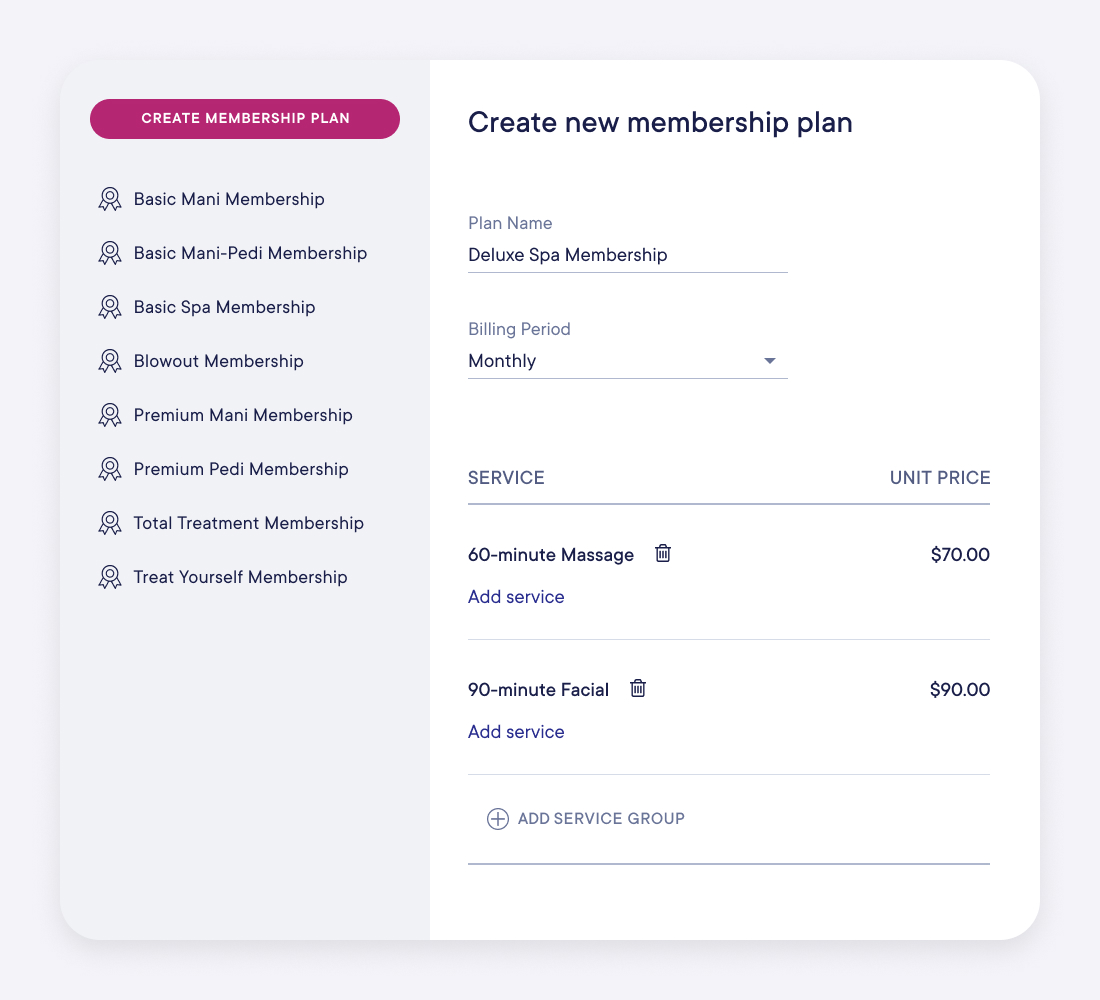Click the trash icon beside 60-minute Massage
This screenshot has width=1100, height=1000.
(662, 553)
